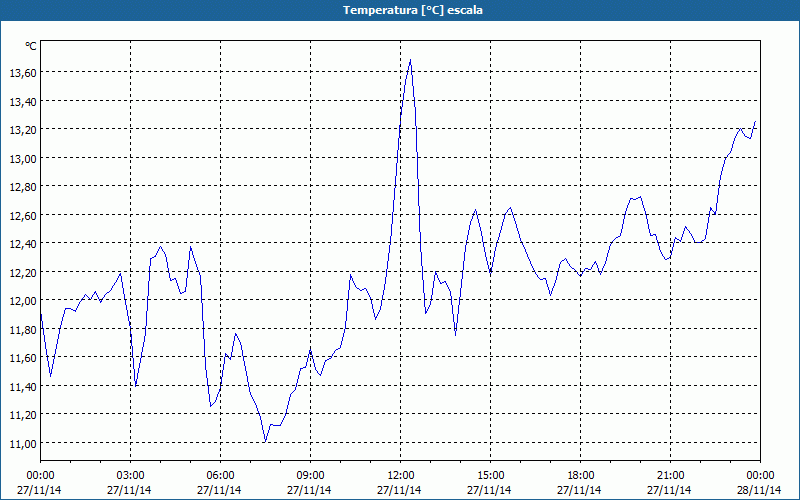Viewport: 800px width, 500px height.
Task: Click the 13,20 y-axis label
Action: coord(23,130)
